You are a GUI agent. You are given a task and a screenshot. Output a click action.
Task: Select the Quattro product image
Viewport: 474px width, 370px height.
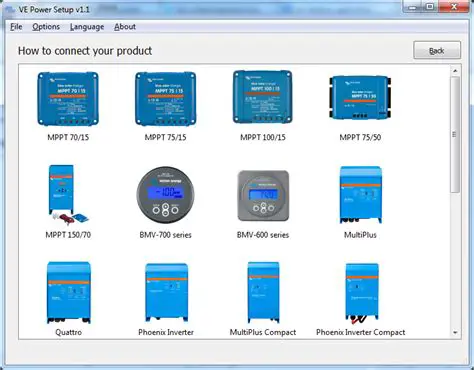click(69, 292)
